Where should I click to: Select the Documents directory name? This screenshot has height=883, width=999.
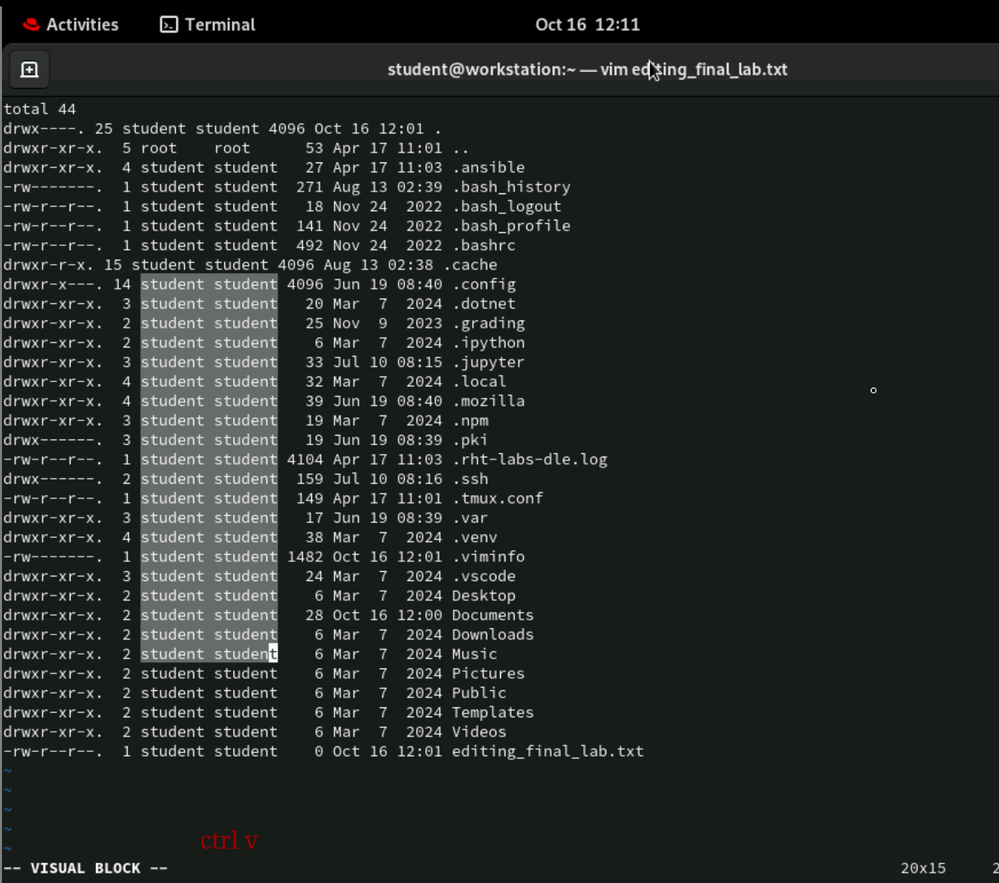coord(492,615)
